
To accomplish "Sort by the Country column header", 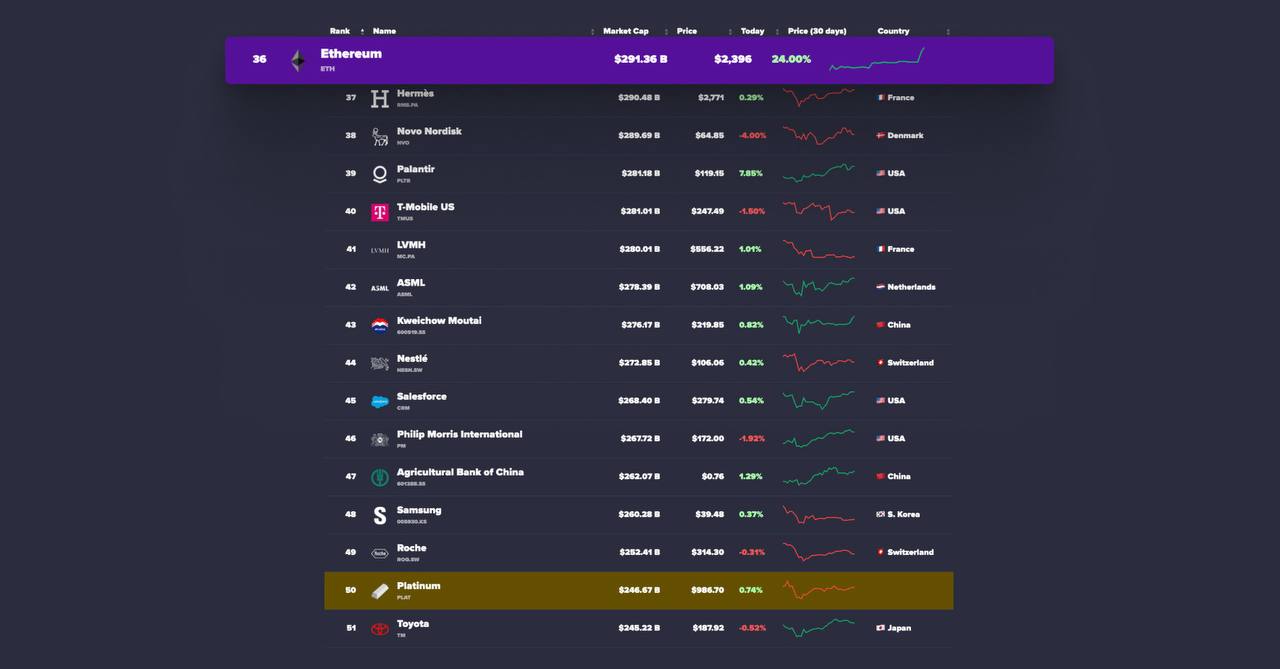I will (893, 31).
